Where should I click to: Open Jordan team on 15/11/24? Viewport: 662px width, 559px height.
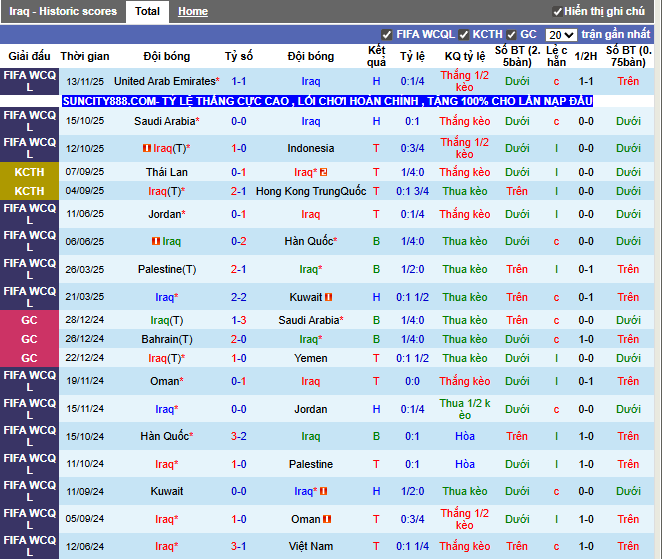[x=311, y=409]
